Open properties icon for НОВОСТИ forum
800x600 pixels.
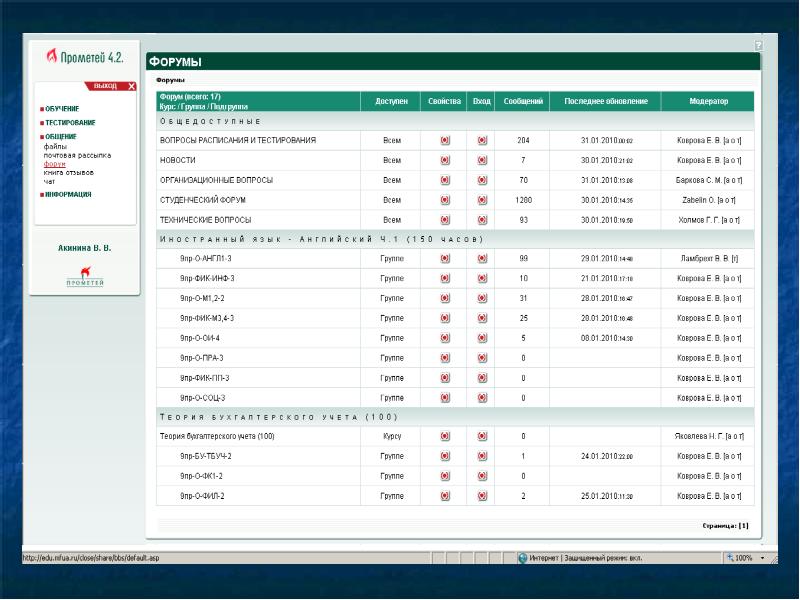point(444,160)
